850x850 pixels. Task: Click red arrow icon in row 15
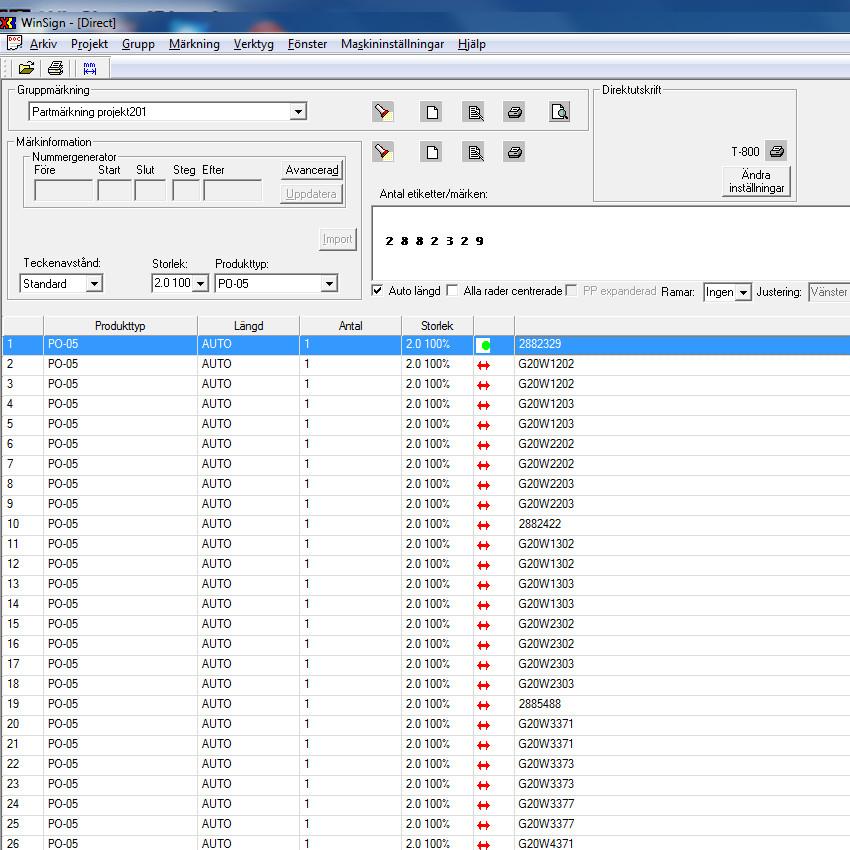click(x=483, y=625)
